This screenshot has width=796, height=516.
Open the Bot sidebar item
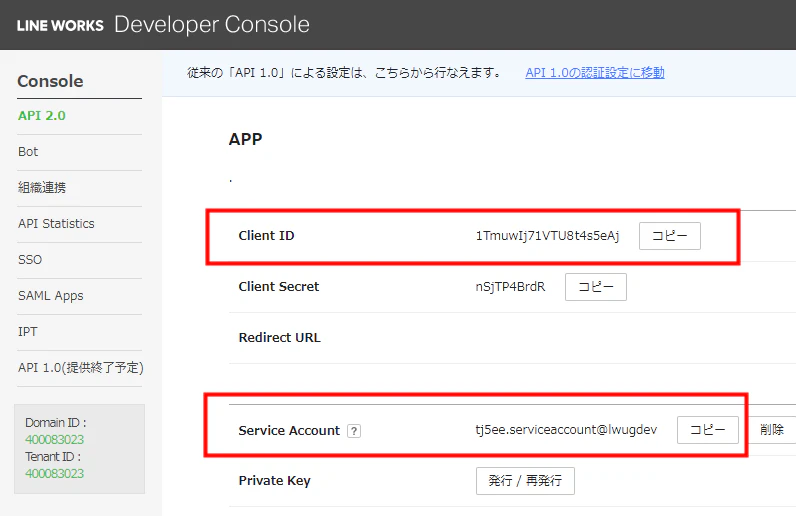(x=28, y=152)
